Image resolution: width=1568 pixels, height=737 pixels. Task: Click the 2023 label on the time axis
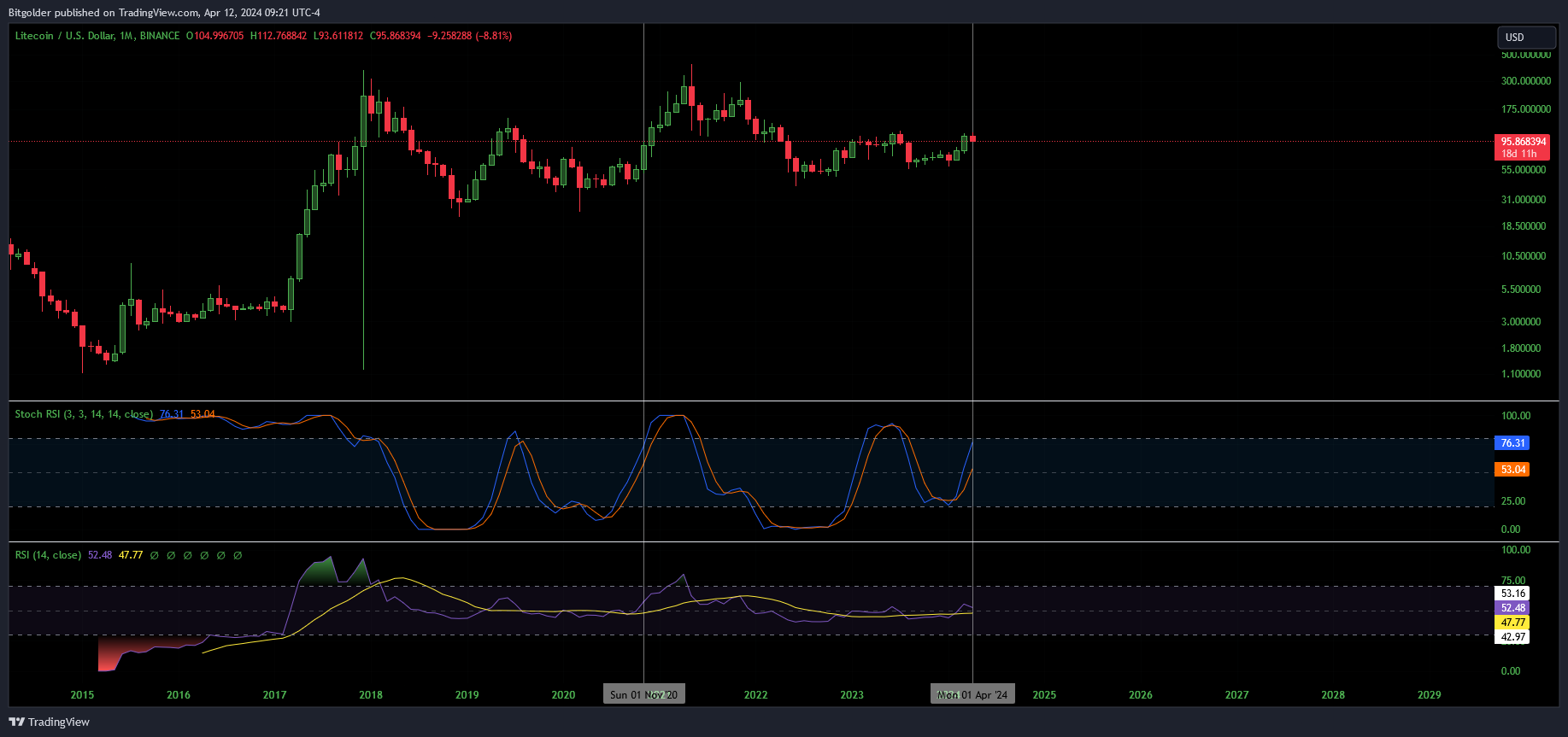[852, 695]
